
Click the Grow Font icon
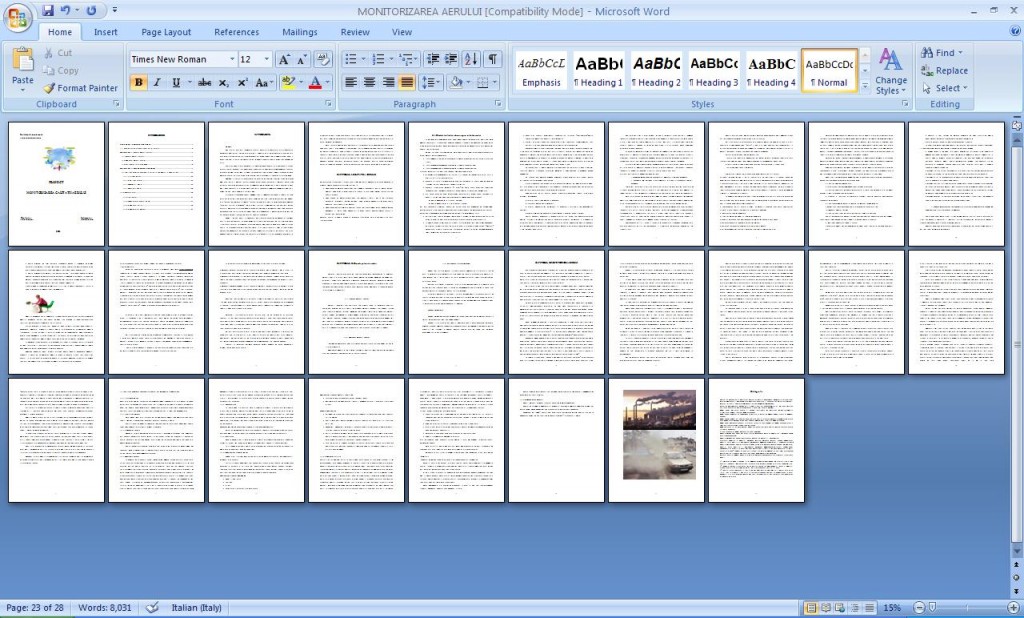[284, 59]
